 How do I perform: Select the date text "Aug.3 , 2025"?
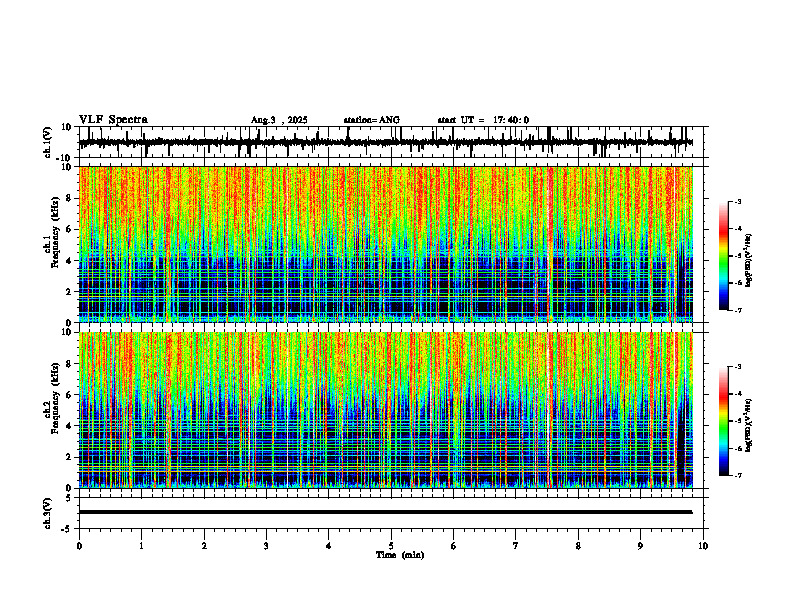[279, 120]
